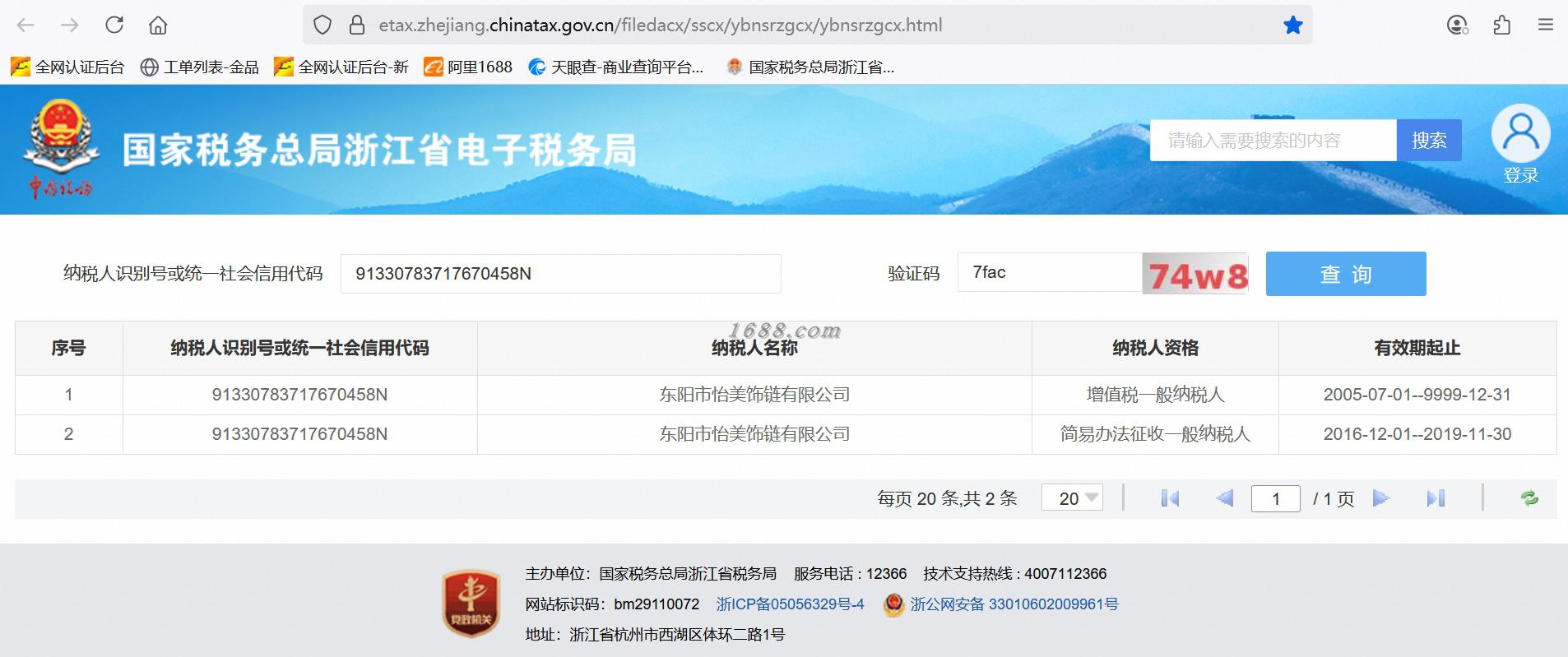Click the 查询 button
This screenshot has height=657, width=1568.
[1346, 274]
